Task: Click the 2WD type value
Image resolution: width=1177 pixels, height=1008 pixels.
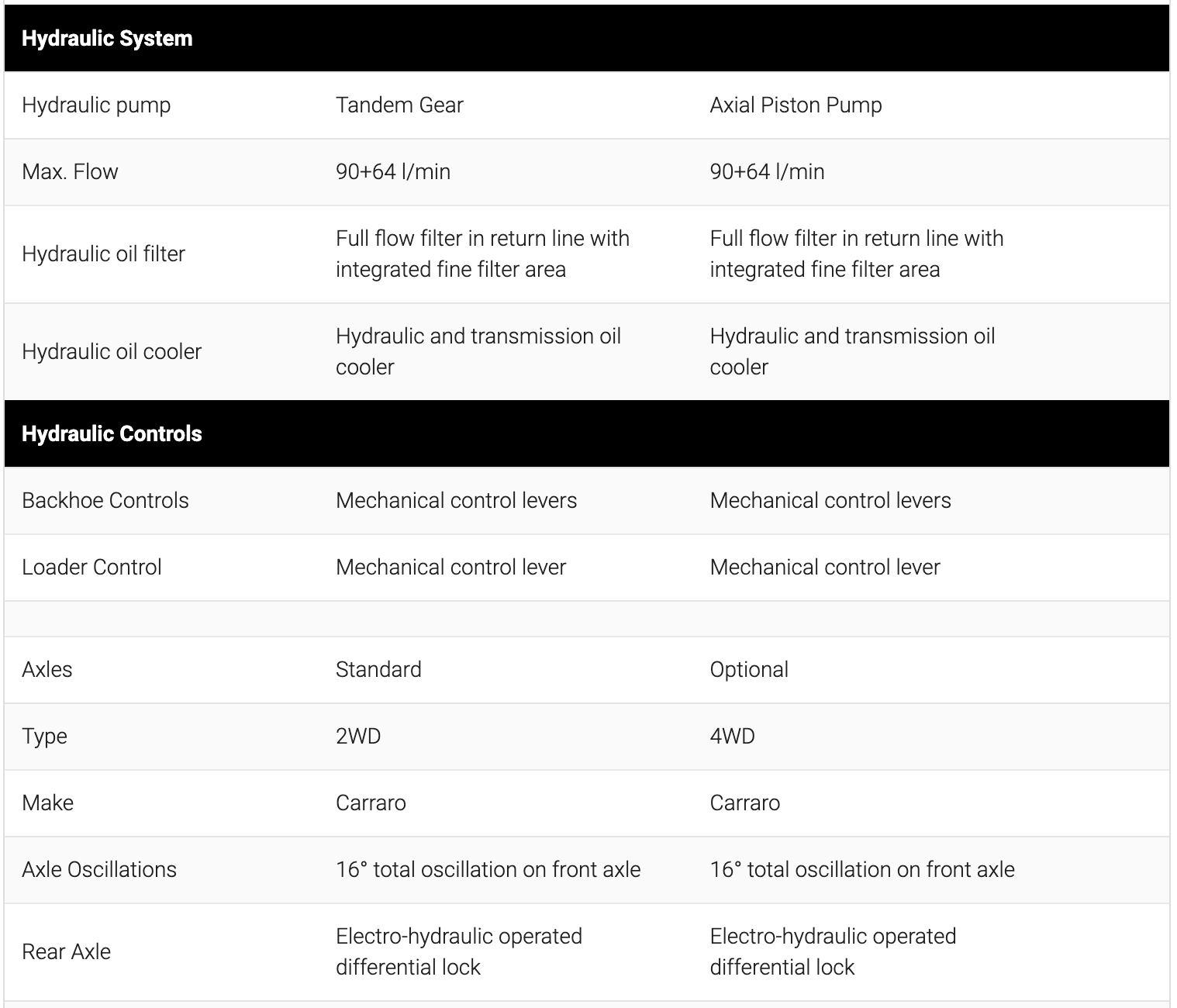Action: [x=358, y=737]
